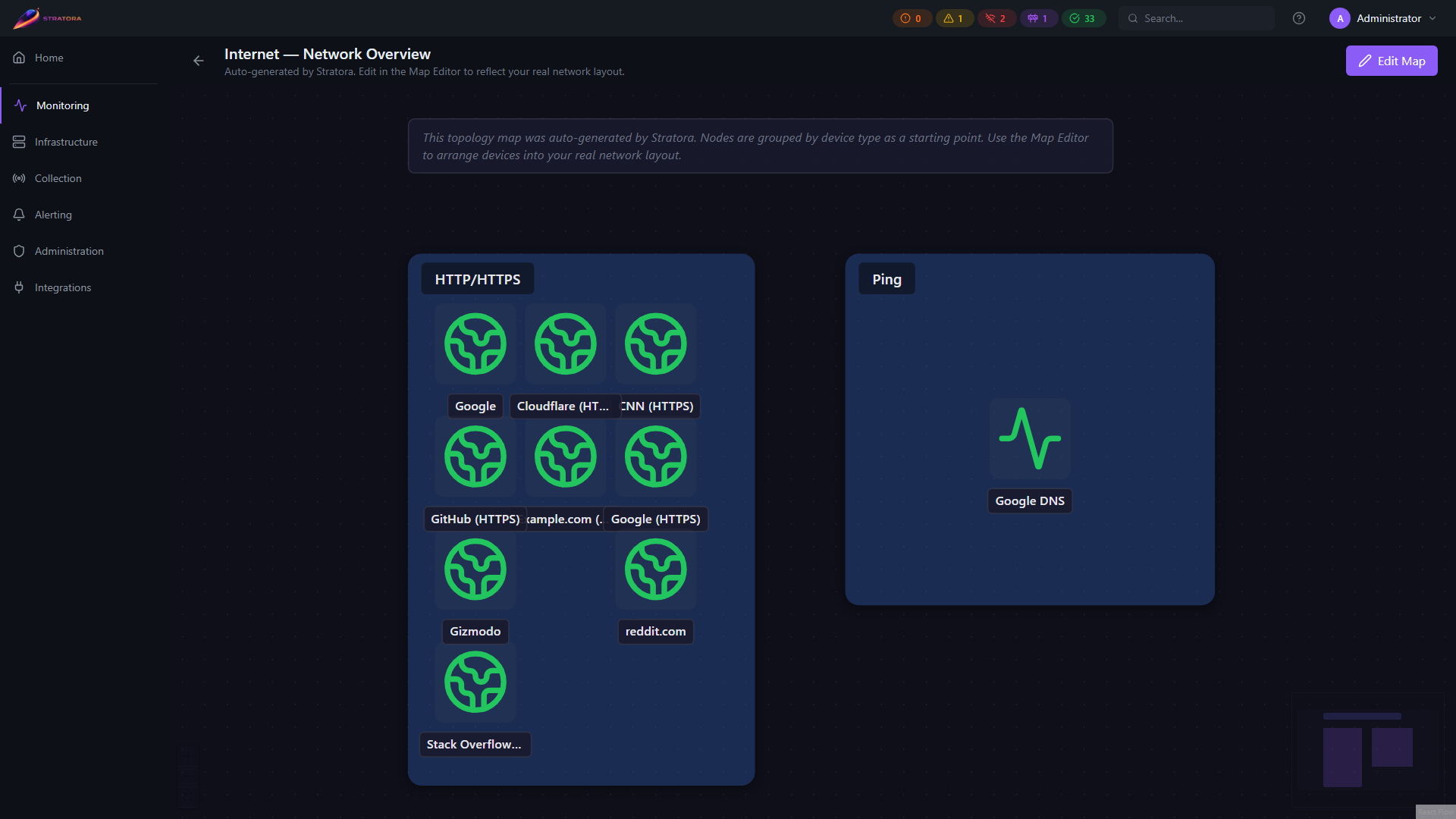The height and width of the screenshot is (819, 1456).
Task: Select the Google DNS ping node icon
Action: [1030, 438]
